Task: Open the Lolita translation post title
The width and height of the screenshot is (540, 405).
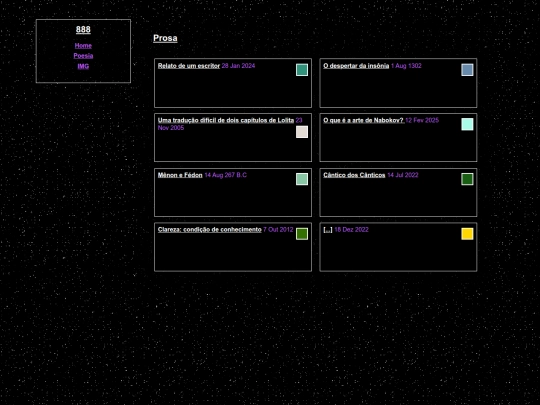Action: tap(226, 120)
